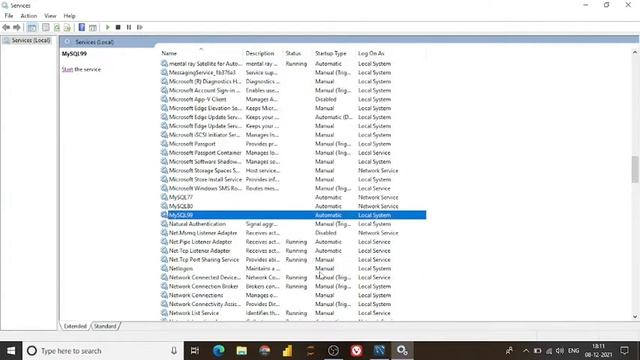Click the Microsoft iSCSI Initiator service gear icon
This screenshot has height=360, width=640.
[164, 135]
